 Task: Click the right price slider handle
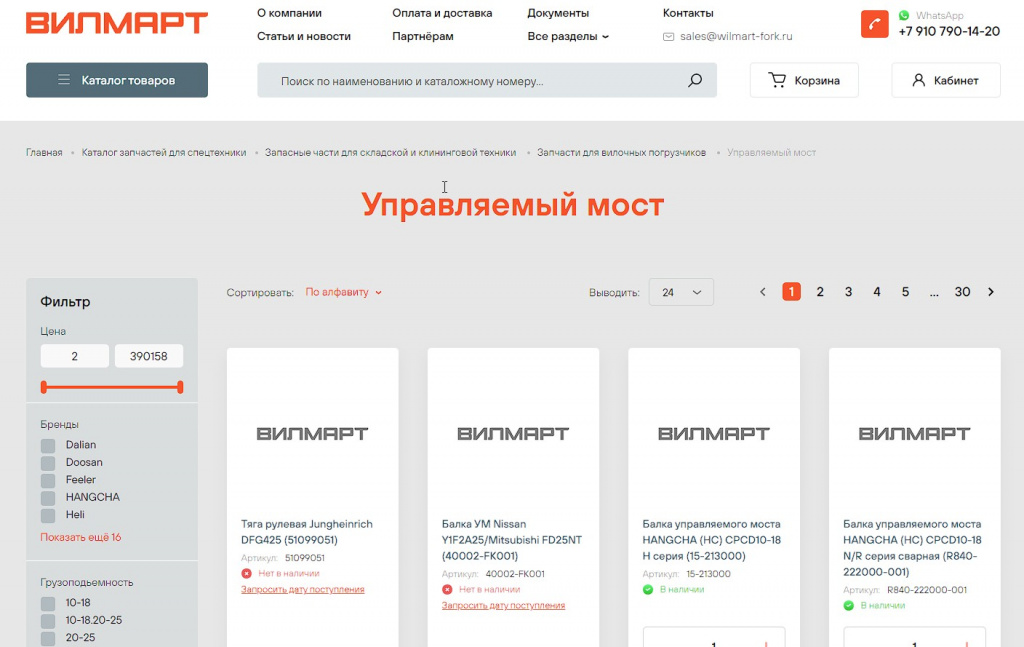pyautogui.click(x=180, y=387)
